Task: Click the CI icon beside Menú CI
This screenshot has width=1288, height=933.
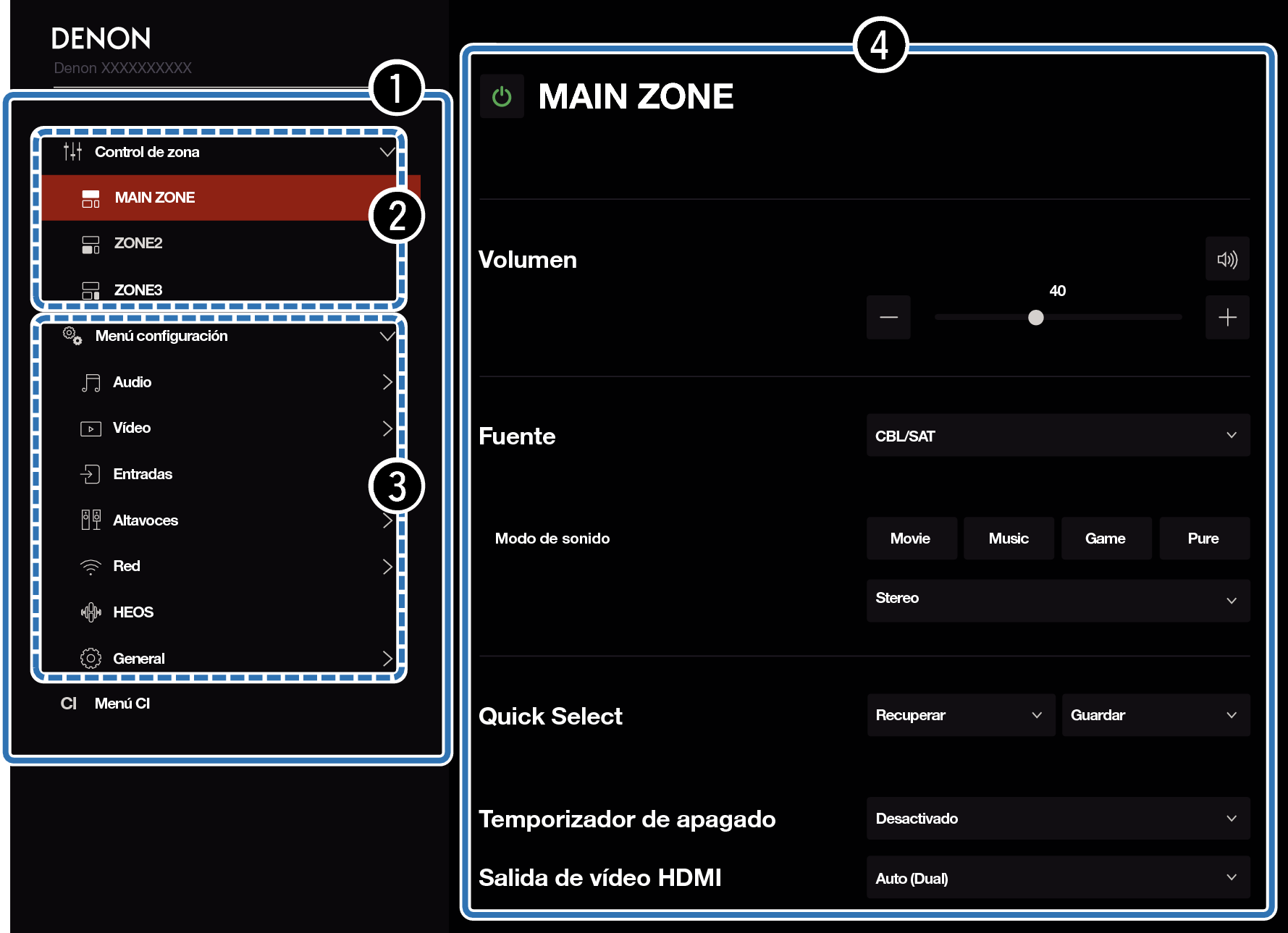Action: point(69,704)
